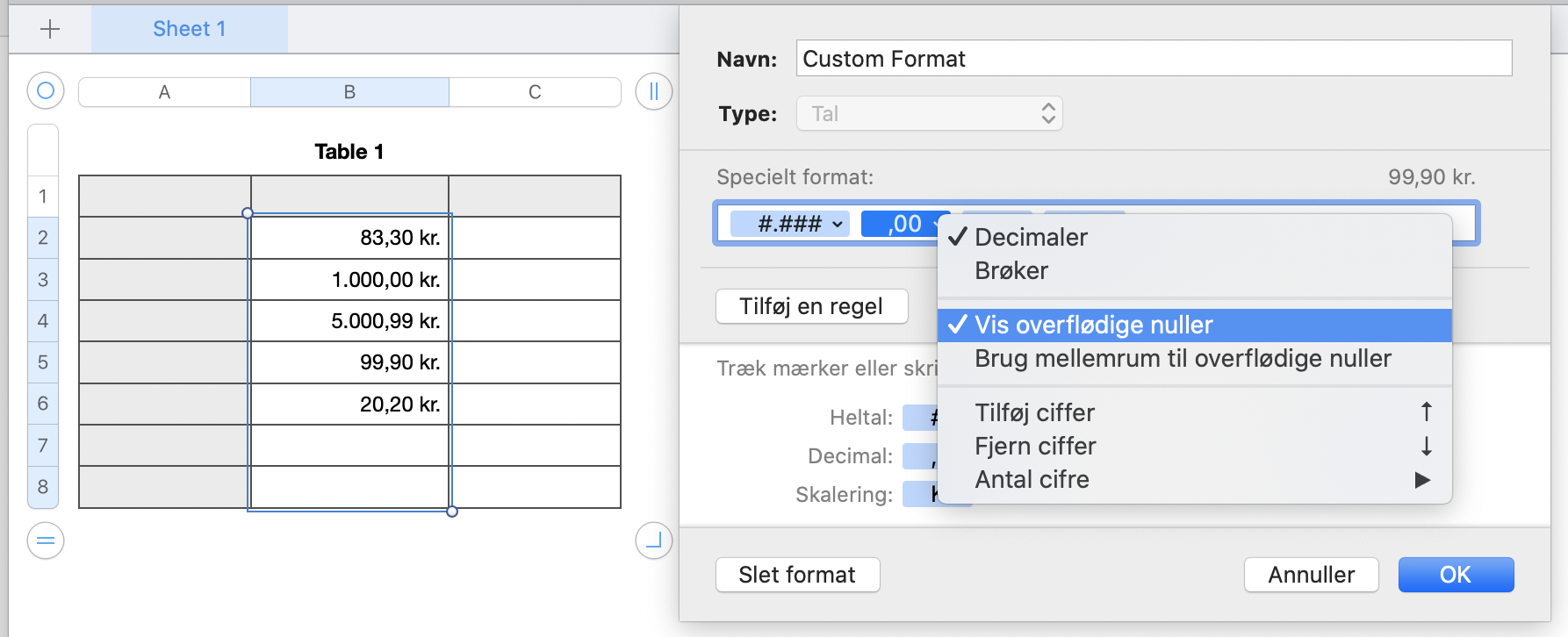Image resolution: width=1568 pixels, height=637 pixels.
Task: Confirm with the OK button
Action: pos(1456,575)
